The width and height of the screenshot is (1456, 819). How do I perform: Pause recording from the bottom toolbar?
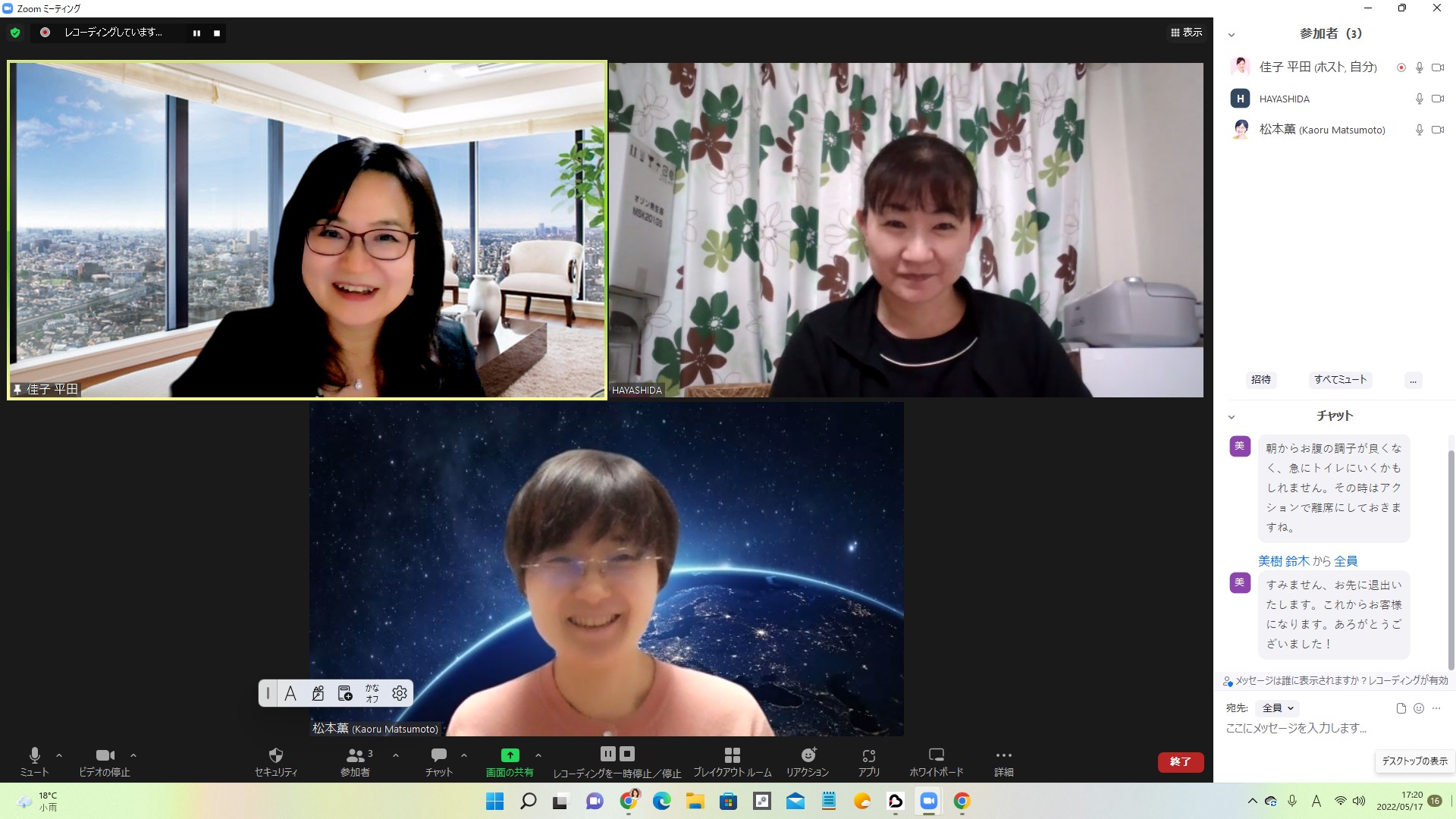pyautogui.click(x=607, y=754)
